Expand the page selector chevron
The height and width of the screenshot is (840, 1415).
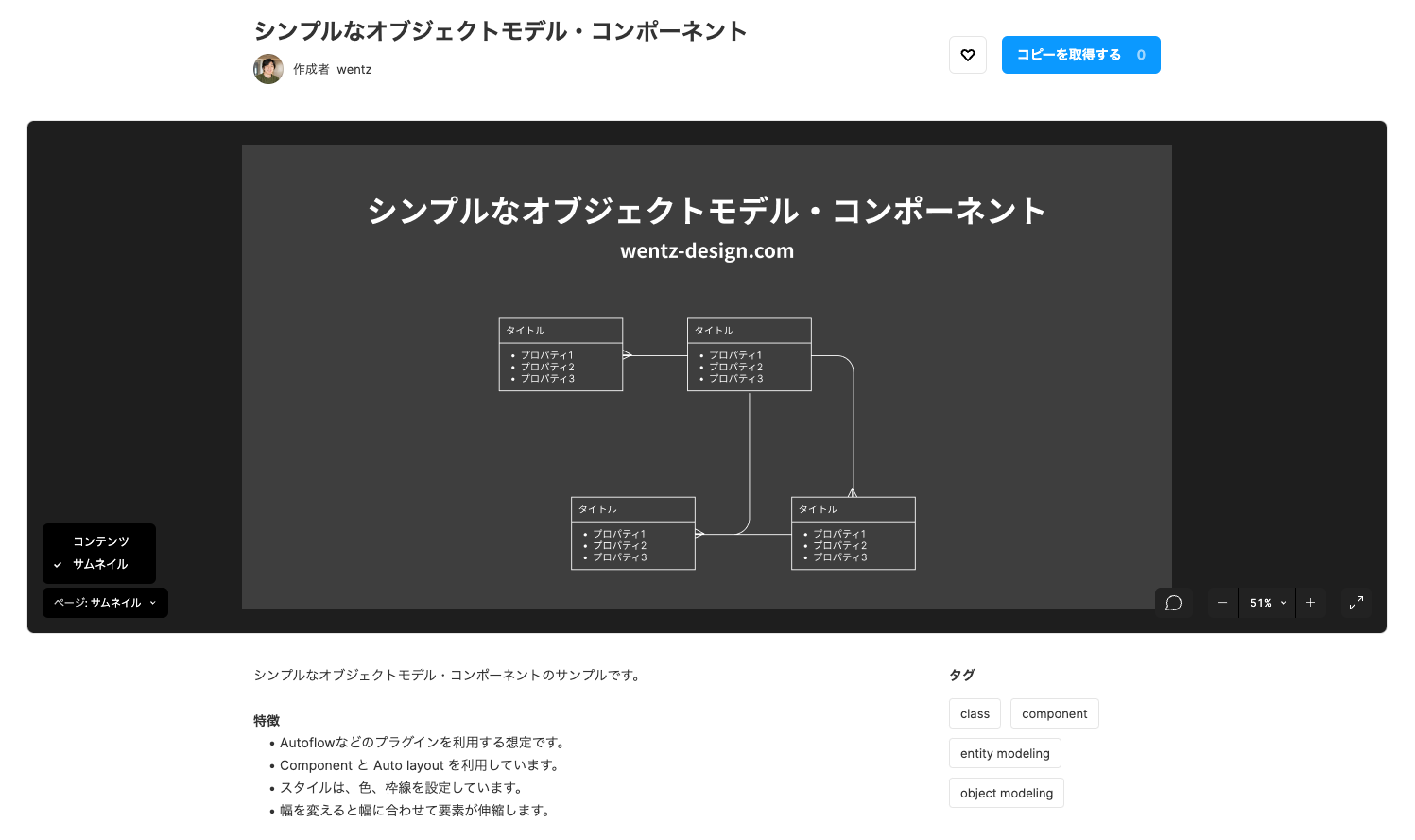click(152, 602)
